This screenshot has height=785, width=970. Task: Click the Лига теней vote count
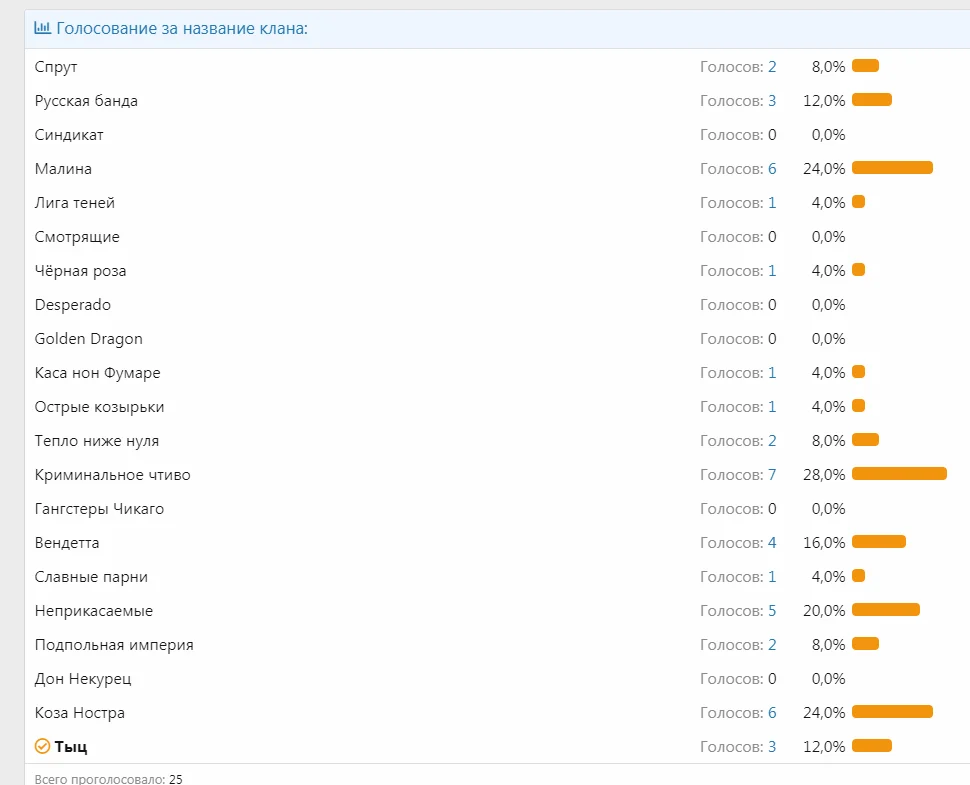[772, 203]
